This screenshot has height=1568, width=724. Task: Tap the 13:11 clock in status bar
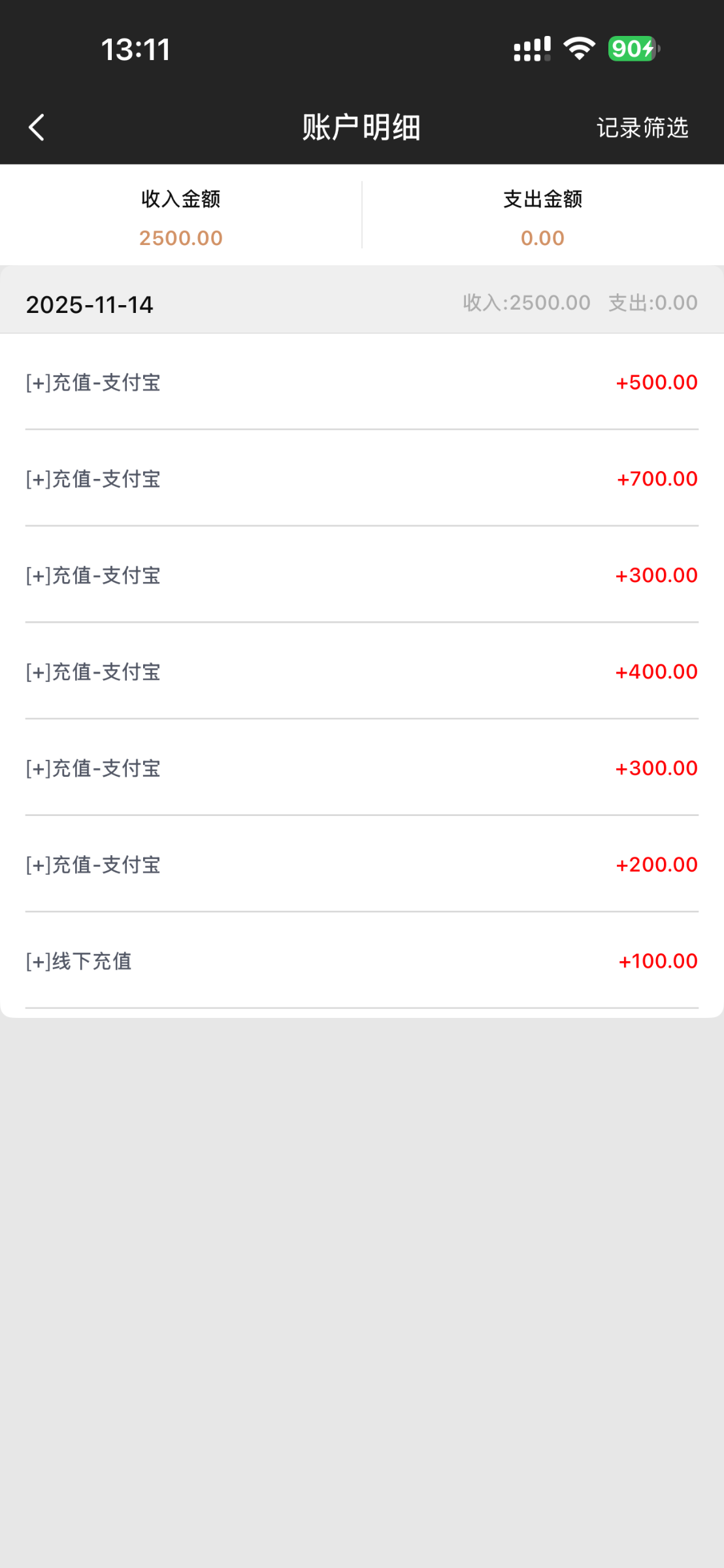tap(136, 50)
